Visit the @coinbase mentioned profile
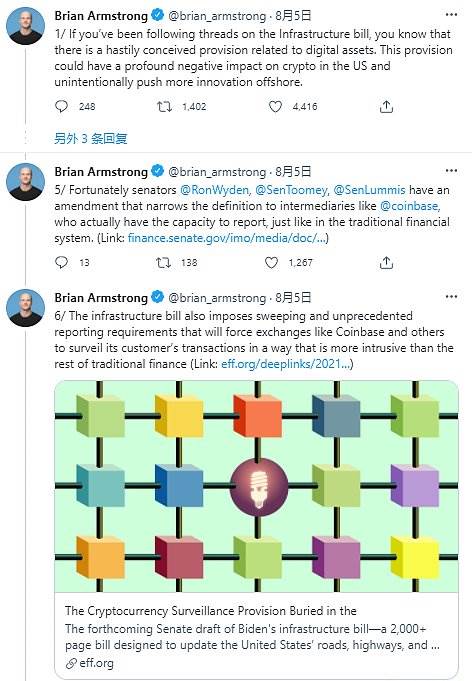This screenshot has width=472, height=681. (409, 206)
